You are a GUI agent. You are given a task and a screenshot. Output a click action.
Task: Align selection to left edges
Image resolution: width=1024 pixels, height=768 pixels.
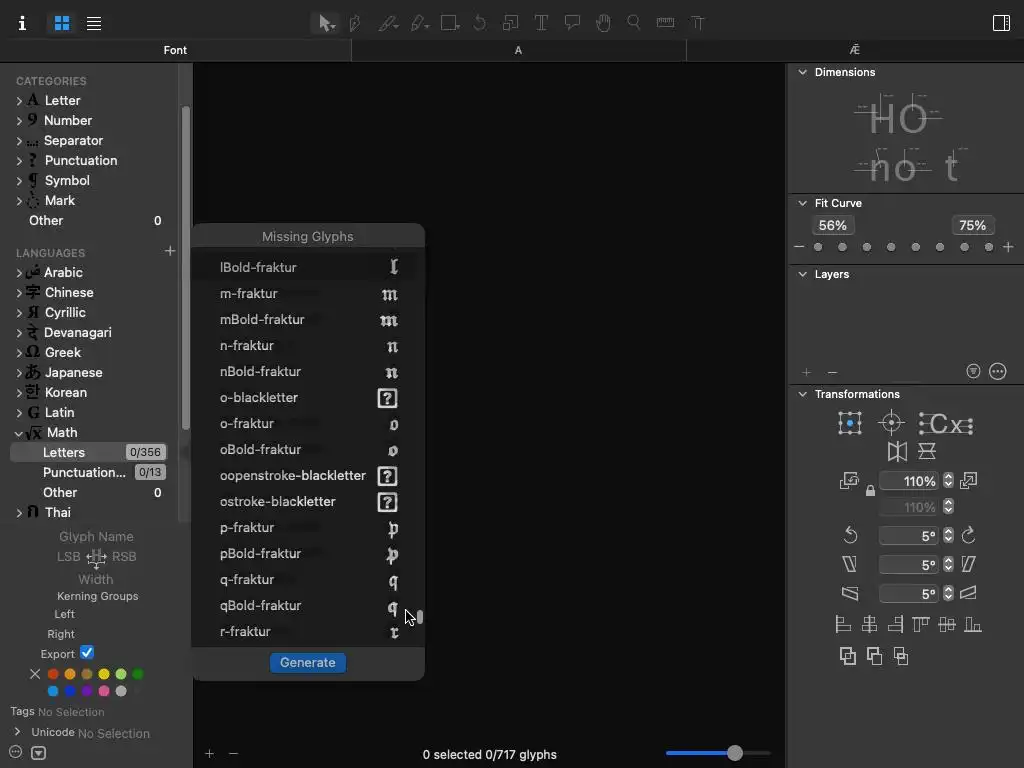(843, 625)
